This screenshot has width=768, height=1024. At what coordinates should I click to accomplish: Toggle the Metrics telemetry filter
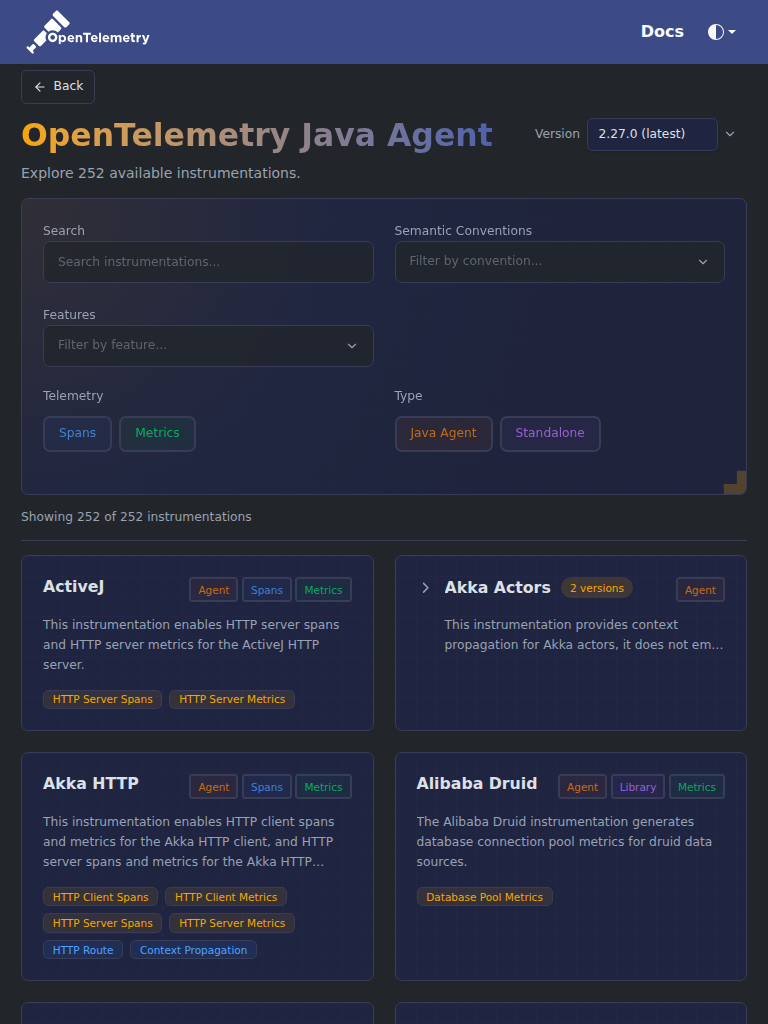point(157,433)
